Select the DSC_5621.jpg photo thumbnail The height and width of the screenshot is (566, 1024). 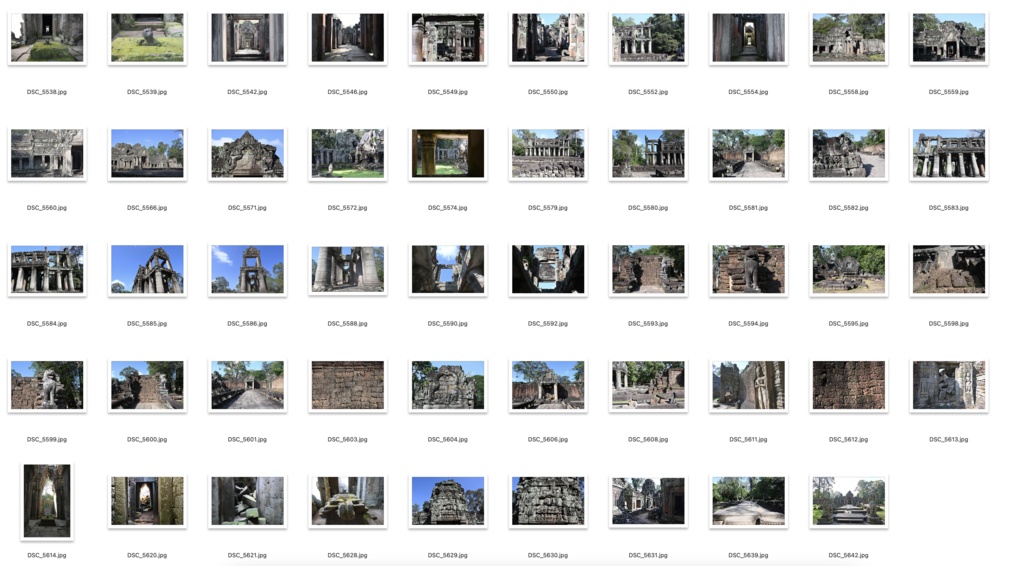click(248, 501)
